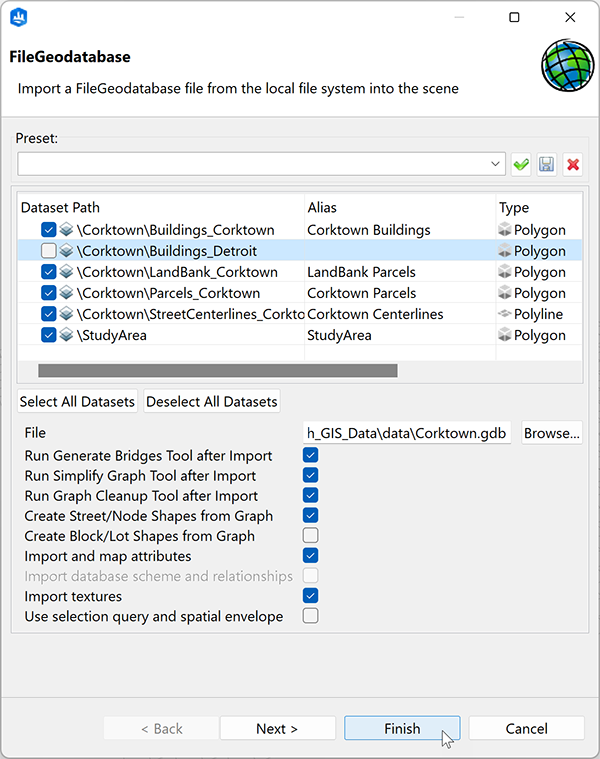
Task: Click the Corktown Parcels alias cell
Action: pos(362,293)
